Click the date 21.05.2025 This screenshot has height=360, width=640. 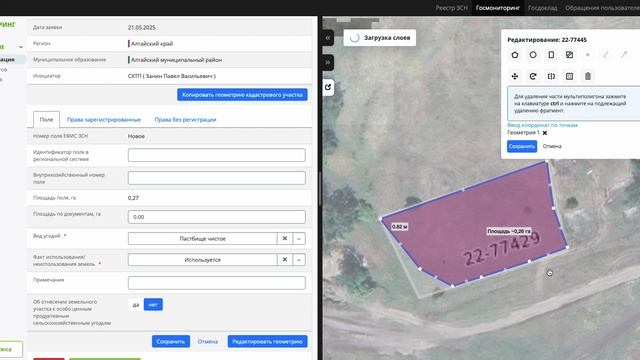(x=142, y=27)
